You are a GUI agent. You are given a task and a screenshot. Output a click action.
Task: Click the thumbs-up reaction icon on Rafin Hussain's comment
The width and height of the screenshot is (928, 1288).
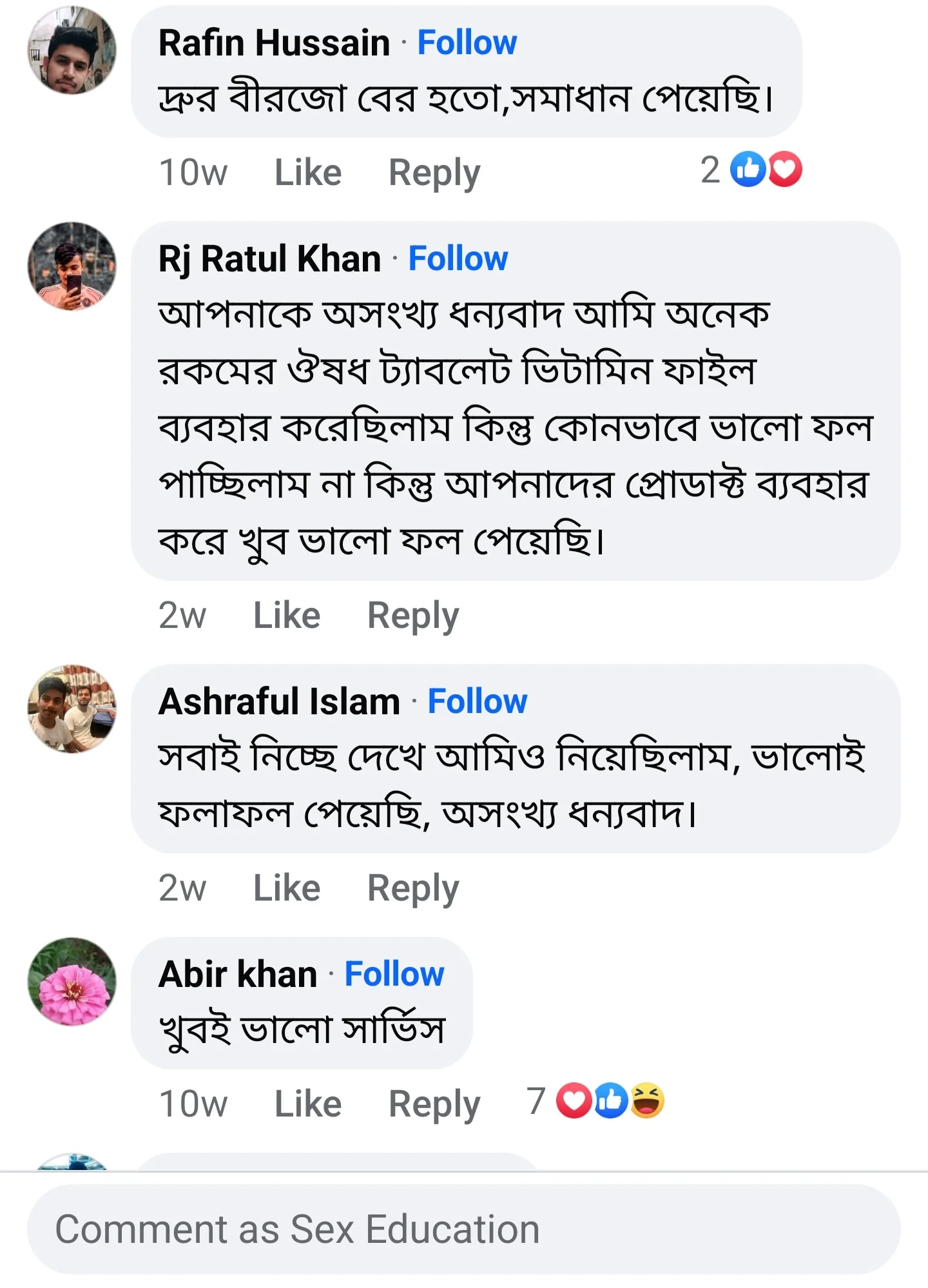tap(748, 171)
